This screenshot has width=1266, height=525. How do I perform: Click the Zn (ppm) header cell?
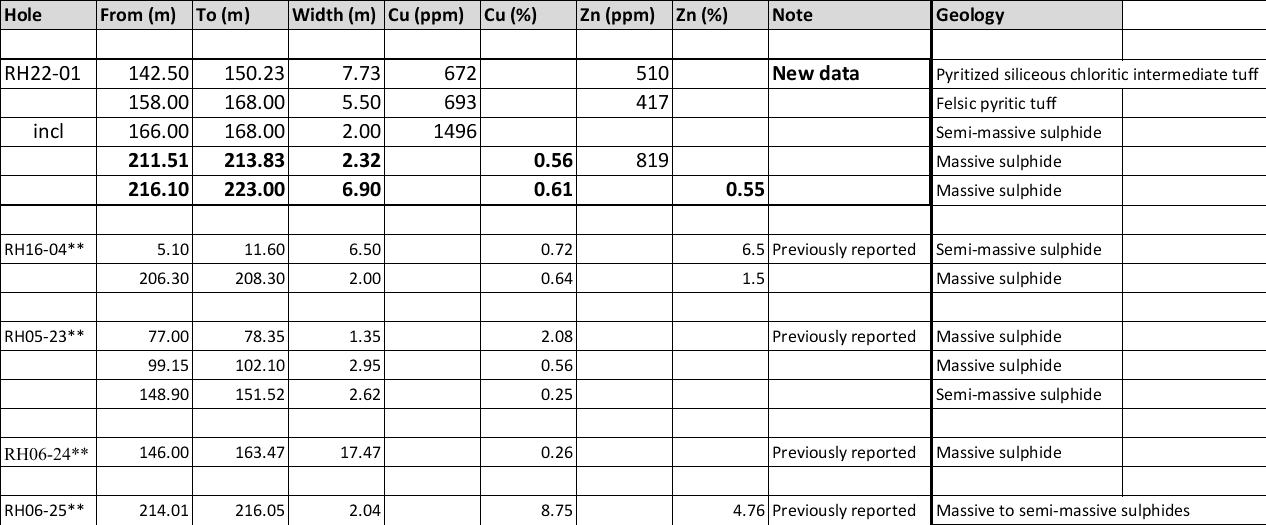point(622,16)
